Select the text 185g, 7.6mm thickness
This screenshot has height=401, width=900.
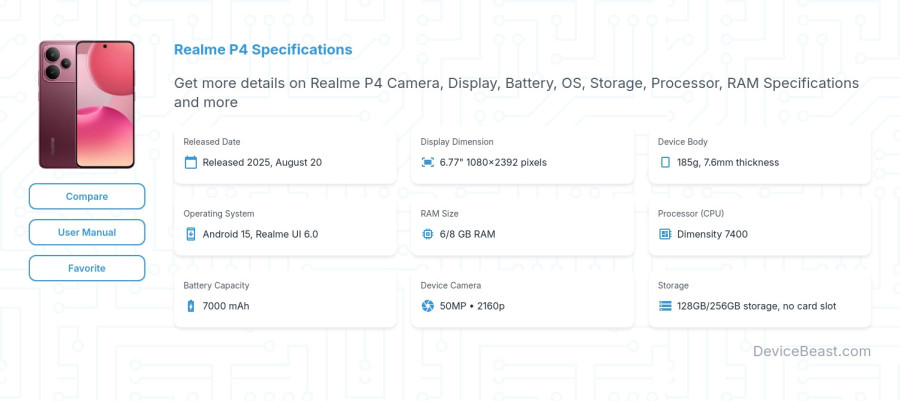pyautogui.click(x=728, y=162)
